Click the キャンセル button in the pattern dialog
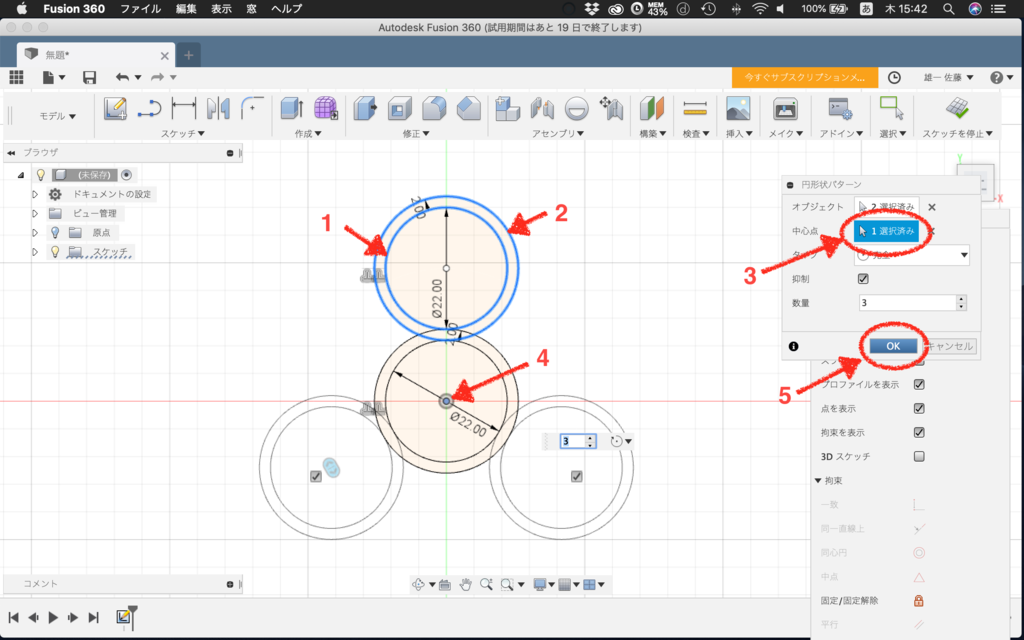The image size is (1024, 640). (x=951, y=346)
